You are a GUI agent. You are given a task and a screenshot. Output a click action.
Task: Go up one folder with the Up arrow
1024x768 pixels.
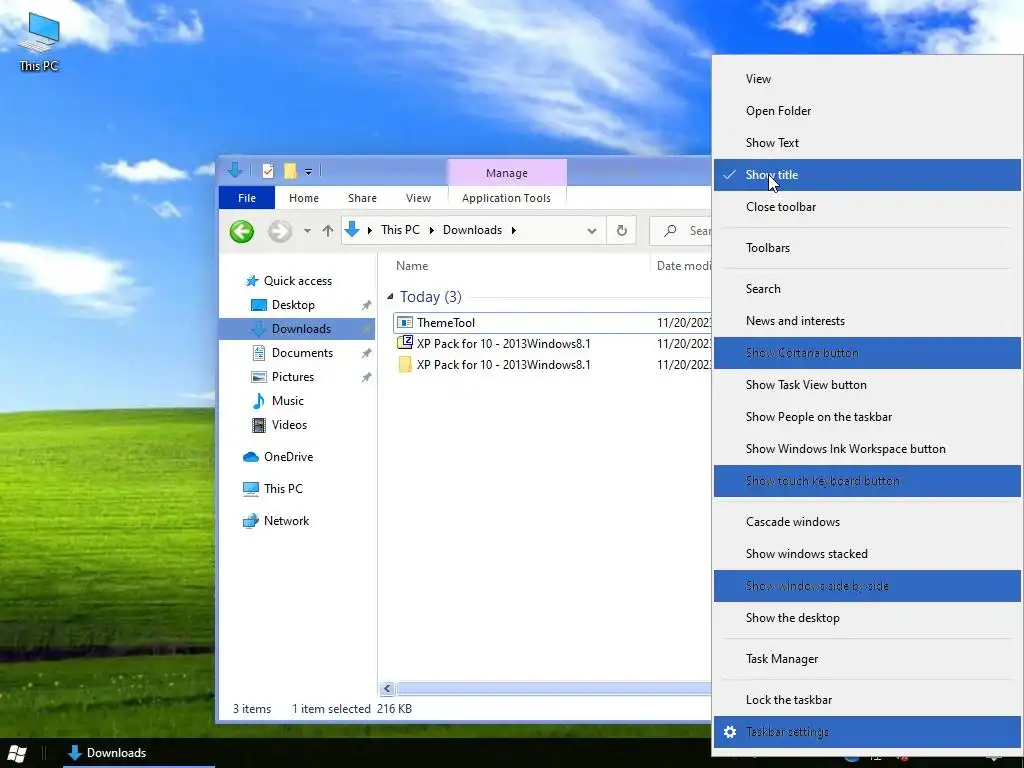[x=328, y=231]
